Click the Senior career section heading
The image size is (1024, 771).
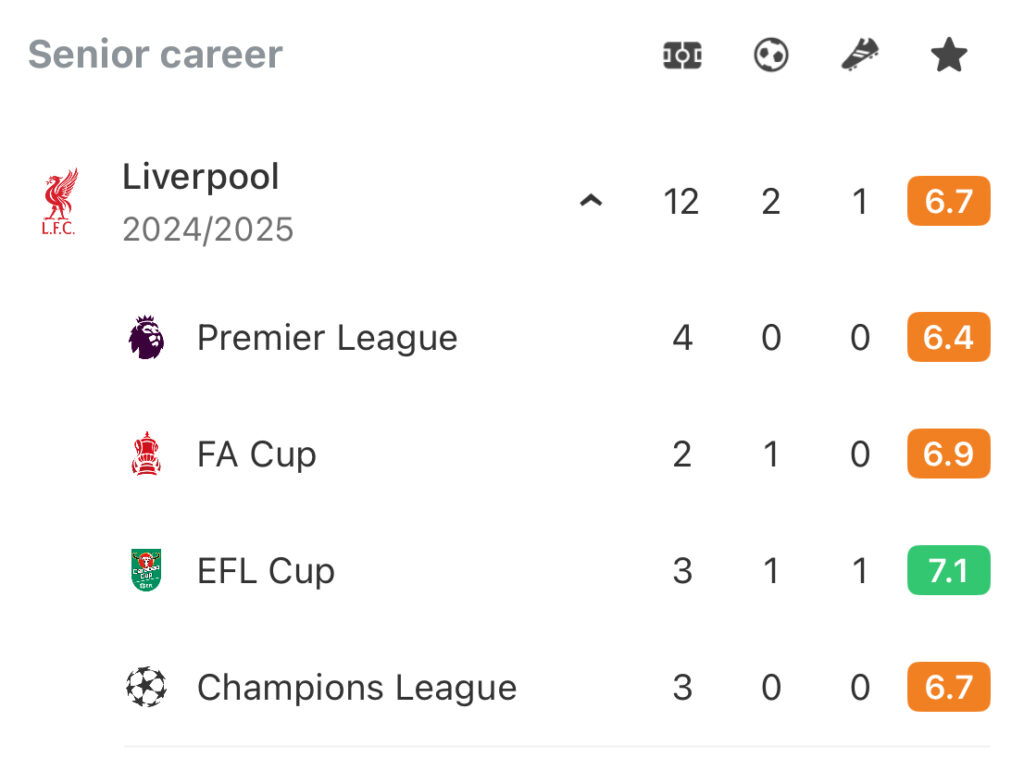155,54
